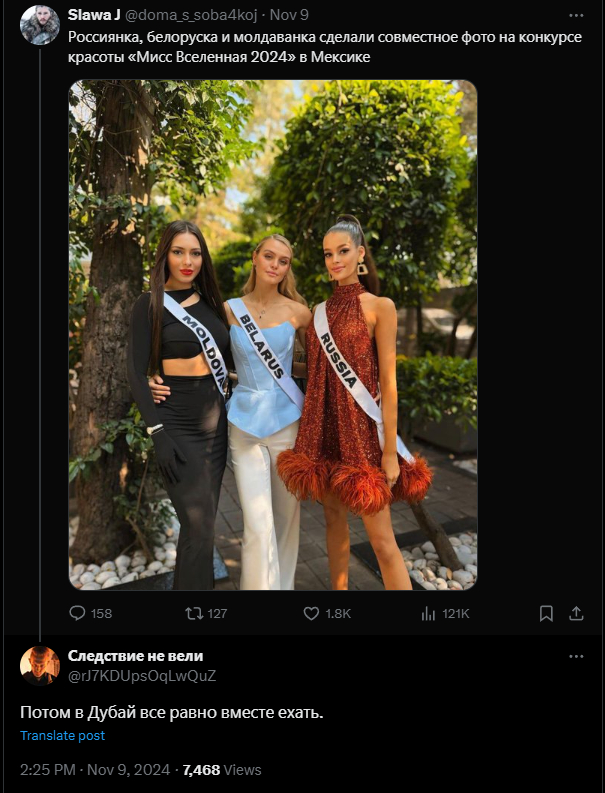
Task: Open the @doma_s_soba4koj handle link
Action: (x=190, y=15)
